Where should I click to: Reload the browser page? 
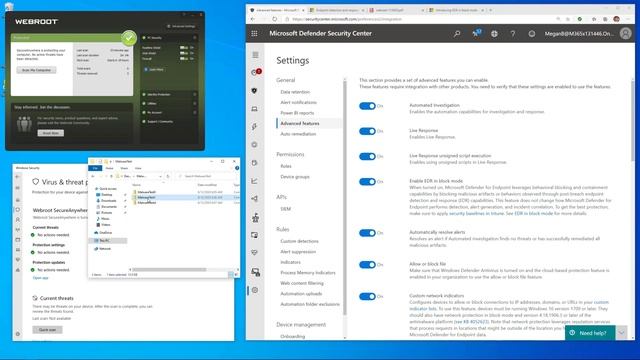pos(275,19)
